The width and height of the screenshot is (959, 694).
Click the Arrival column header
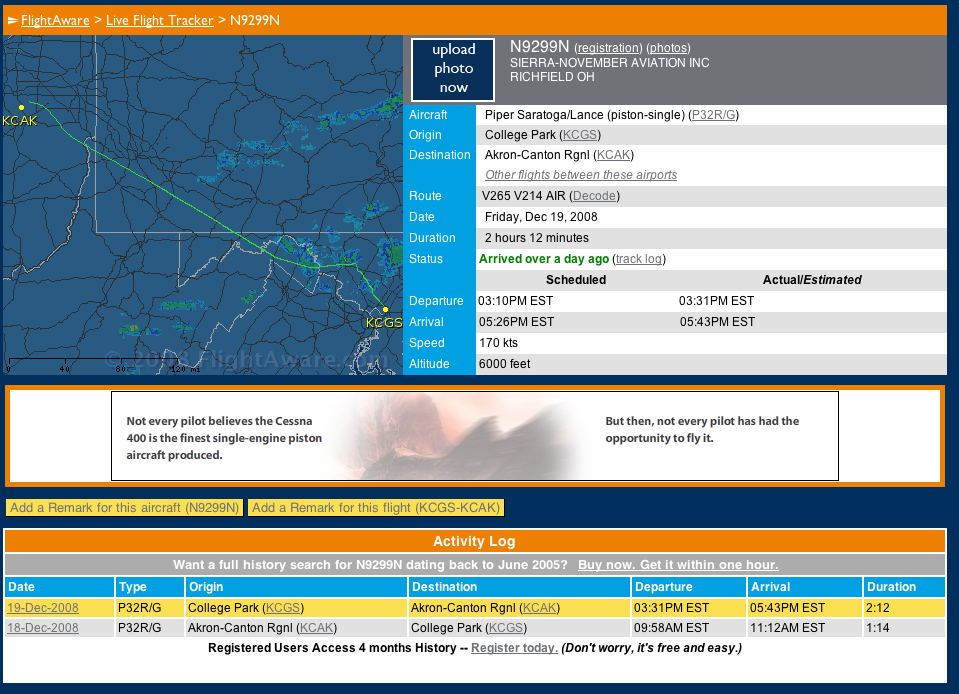(804, 587)
